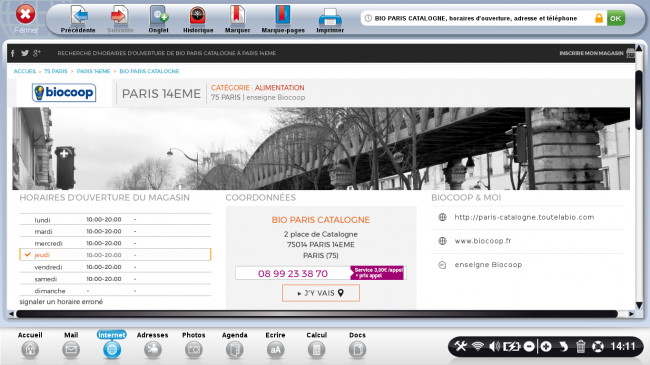This screenshot has height=365, width=650.
Task: Open the Docs documents application
Action: 357,345
